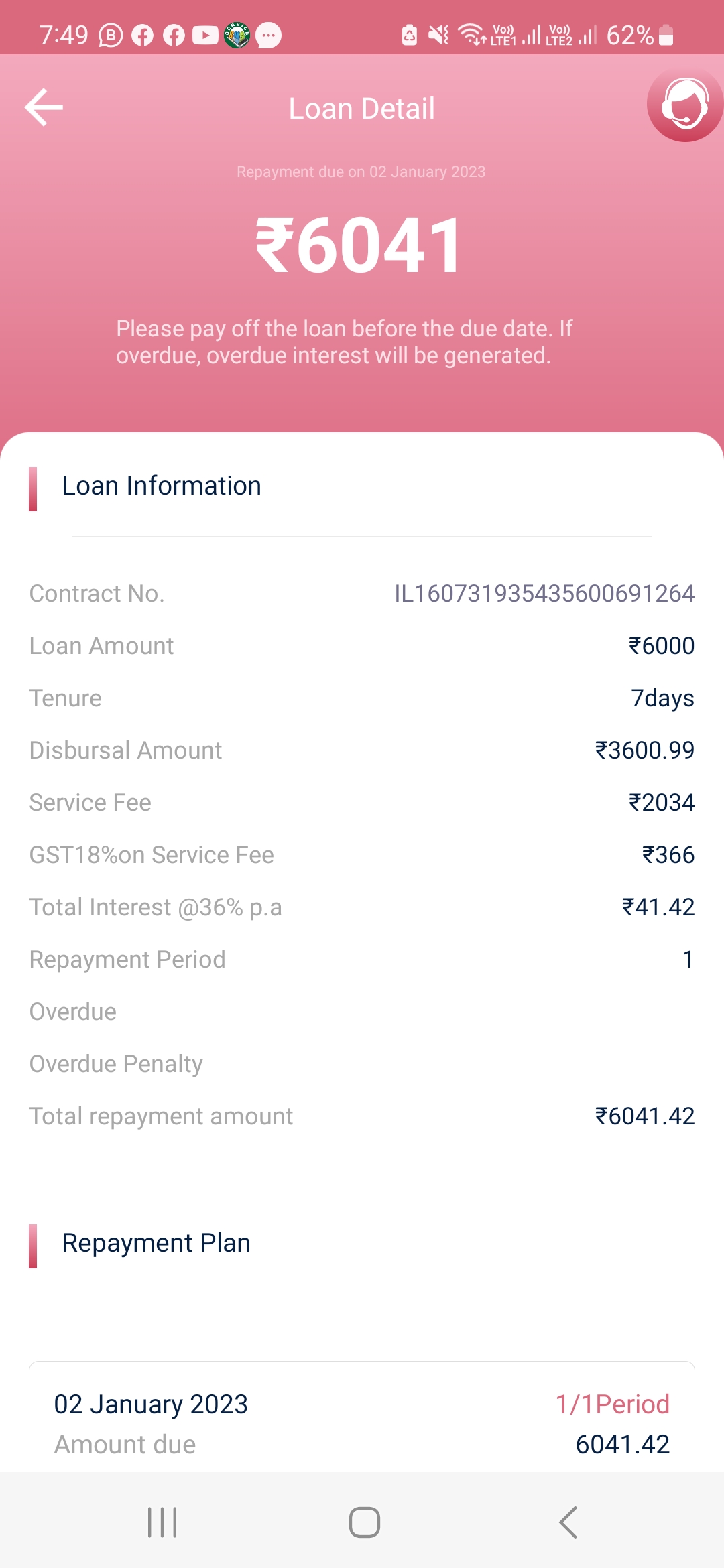Tap the YouTube notification icon in status bar
This screenshot has height=1568, width=724.
point(205,35)
